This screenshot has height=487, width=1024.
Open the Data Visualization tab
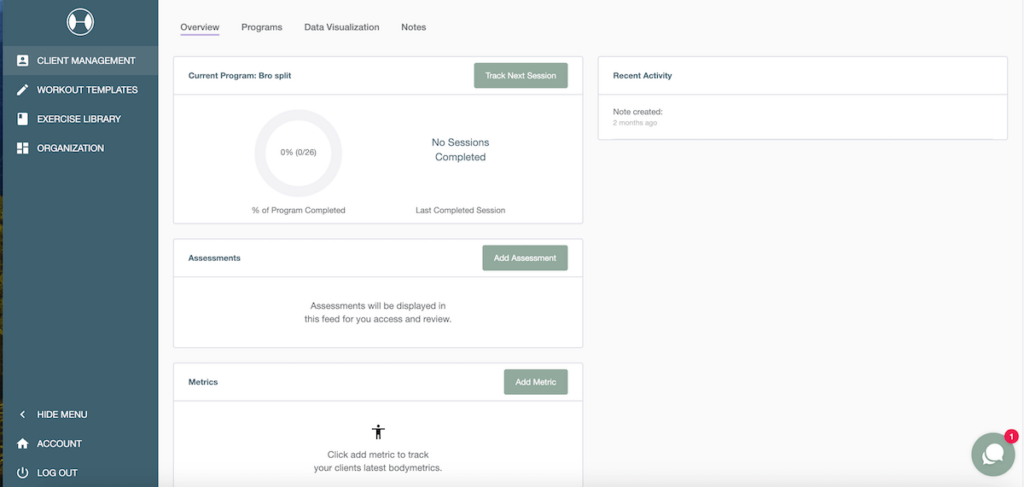(341, 27)
